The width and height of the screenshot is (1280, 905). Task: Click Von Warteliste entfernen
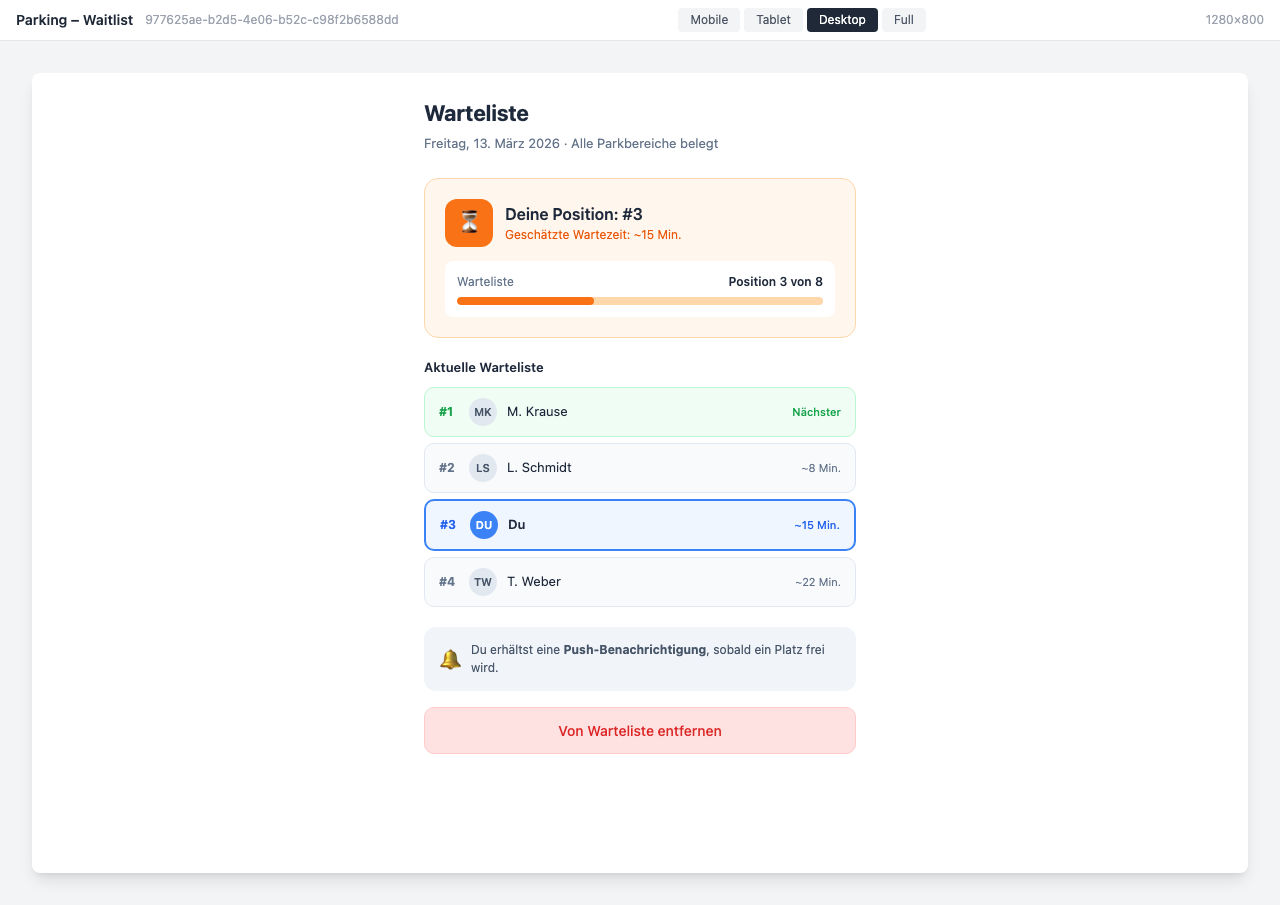pyautogui.click(x=639, y=730)
